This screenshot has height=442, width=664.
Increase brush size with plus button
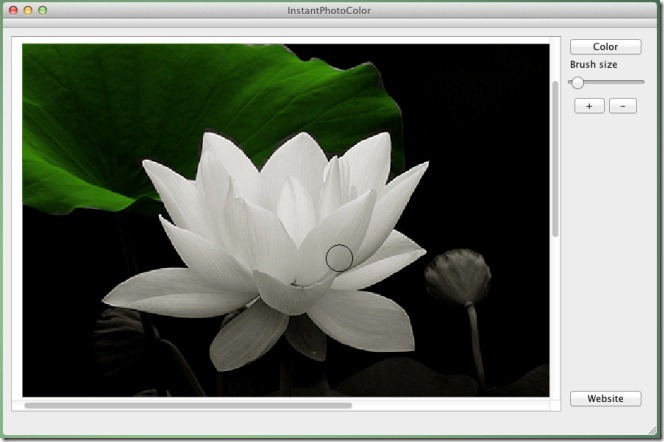[589, 106]
